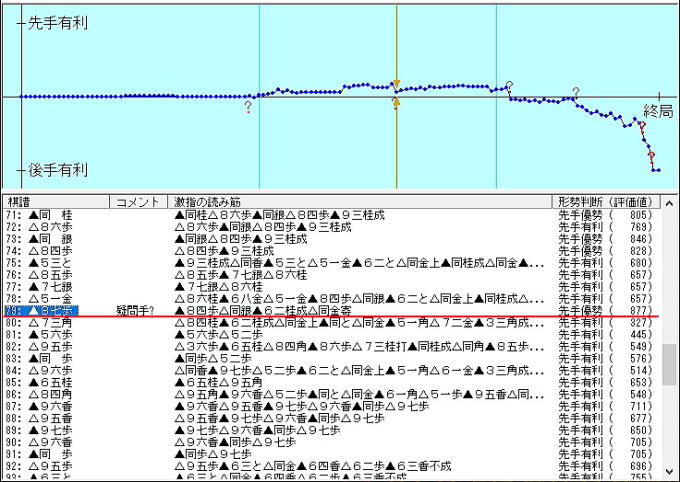Select move row 76: △8五歩
This screenshot has height=482, width=680.
(x=331, y=275)
